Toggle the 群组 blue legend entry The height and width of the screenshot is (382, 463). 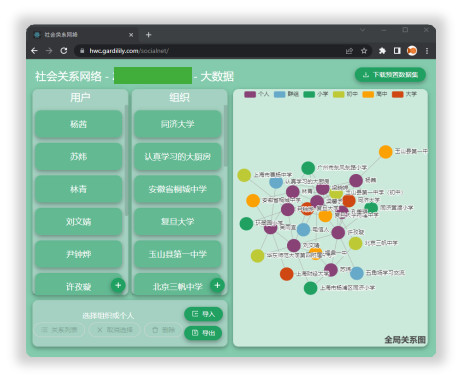286,94
